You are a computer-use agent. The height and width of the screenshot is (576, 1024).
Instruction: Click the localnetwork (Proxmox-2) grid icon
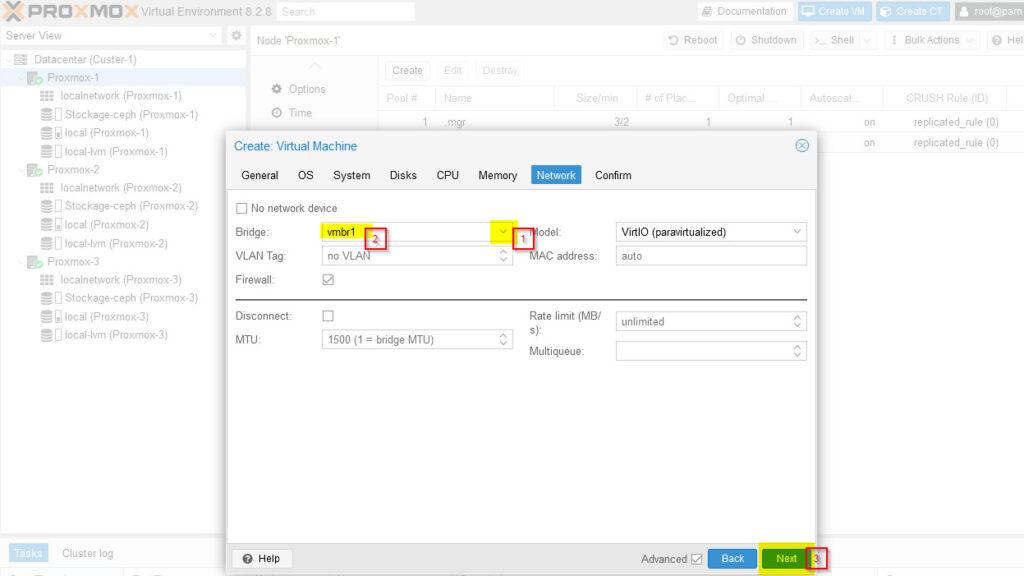click(x=47, y=188)
